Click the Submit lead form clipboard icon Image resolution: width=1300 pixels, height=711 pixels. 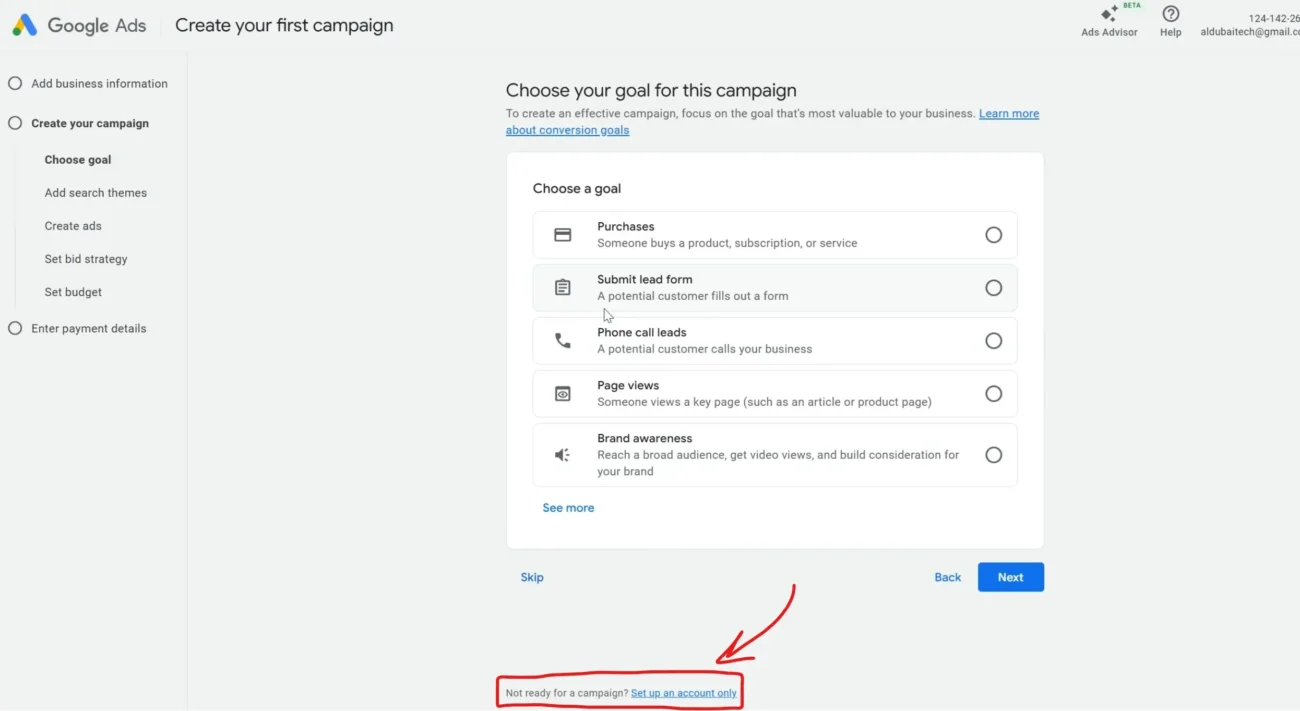point(563,288)
